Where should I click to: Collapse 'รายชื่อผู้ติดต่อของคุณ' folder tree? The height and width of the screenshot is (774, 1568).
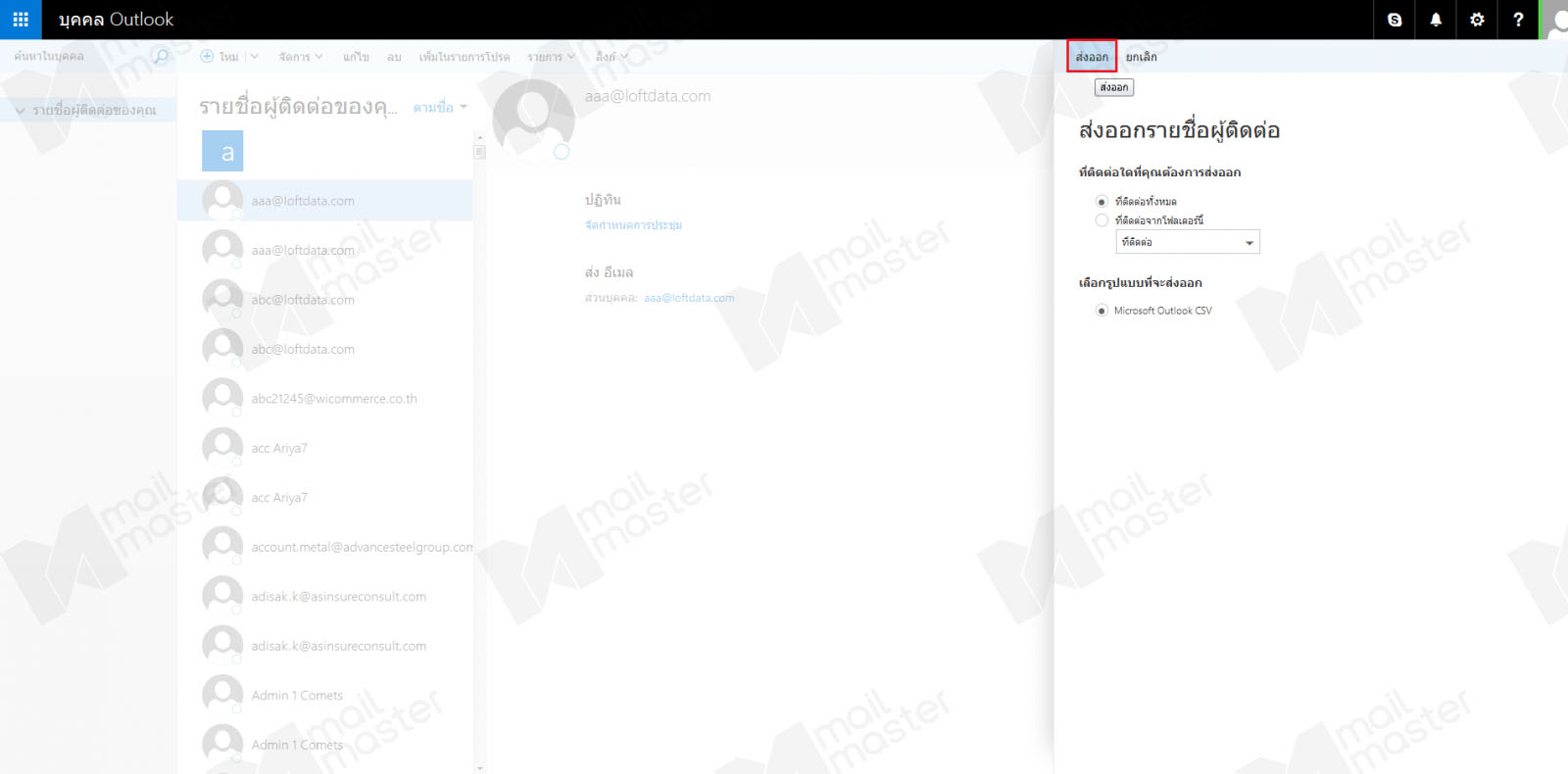tap(21, 111)
